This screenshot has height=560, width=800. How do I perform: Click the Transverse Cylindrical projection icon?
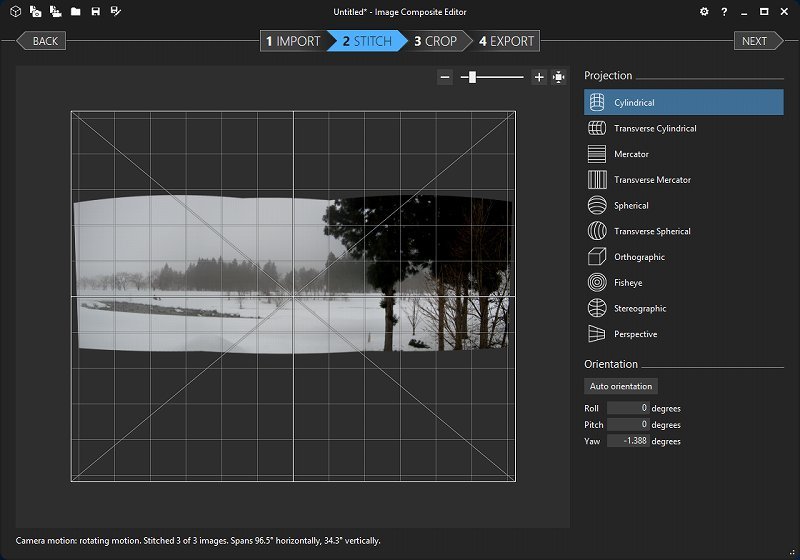click(x=597, y=128)
